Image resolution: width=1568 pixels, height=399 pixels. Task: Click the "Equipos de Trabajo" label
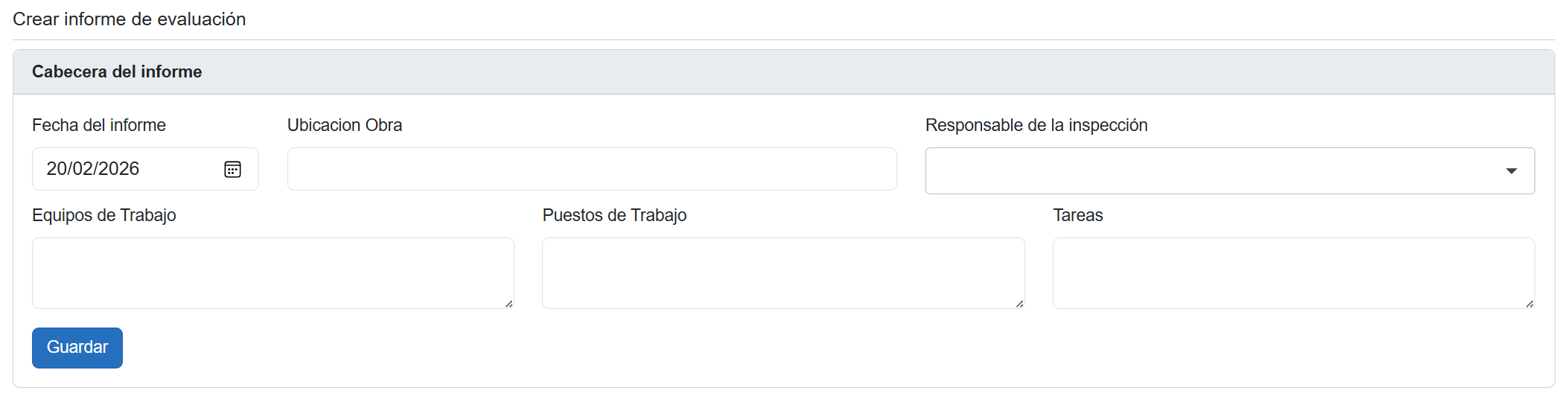tap(104, 215)
